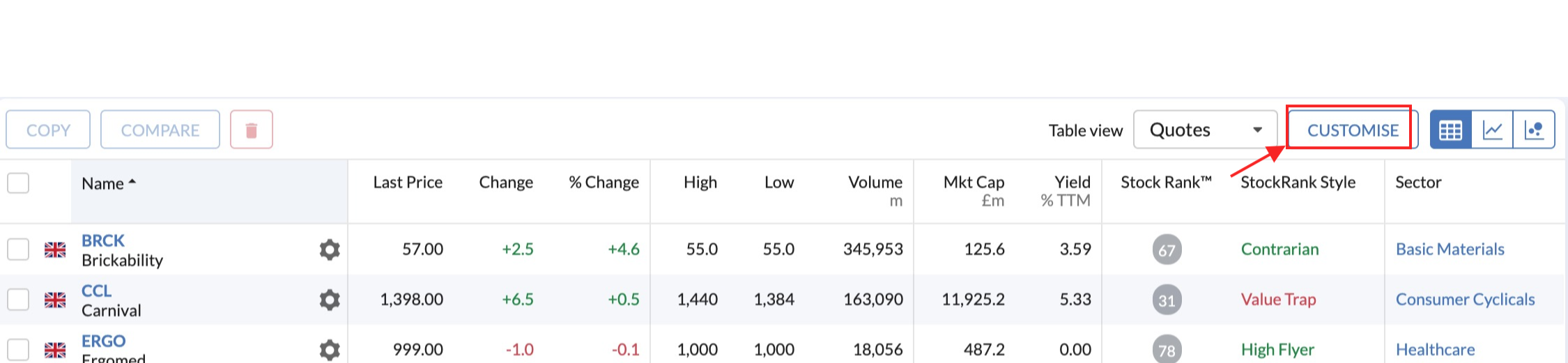1568x363 pixels.
Task: Sort by the Sector column header
Action: (1418, 183)
